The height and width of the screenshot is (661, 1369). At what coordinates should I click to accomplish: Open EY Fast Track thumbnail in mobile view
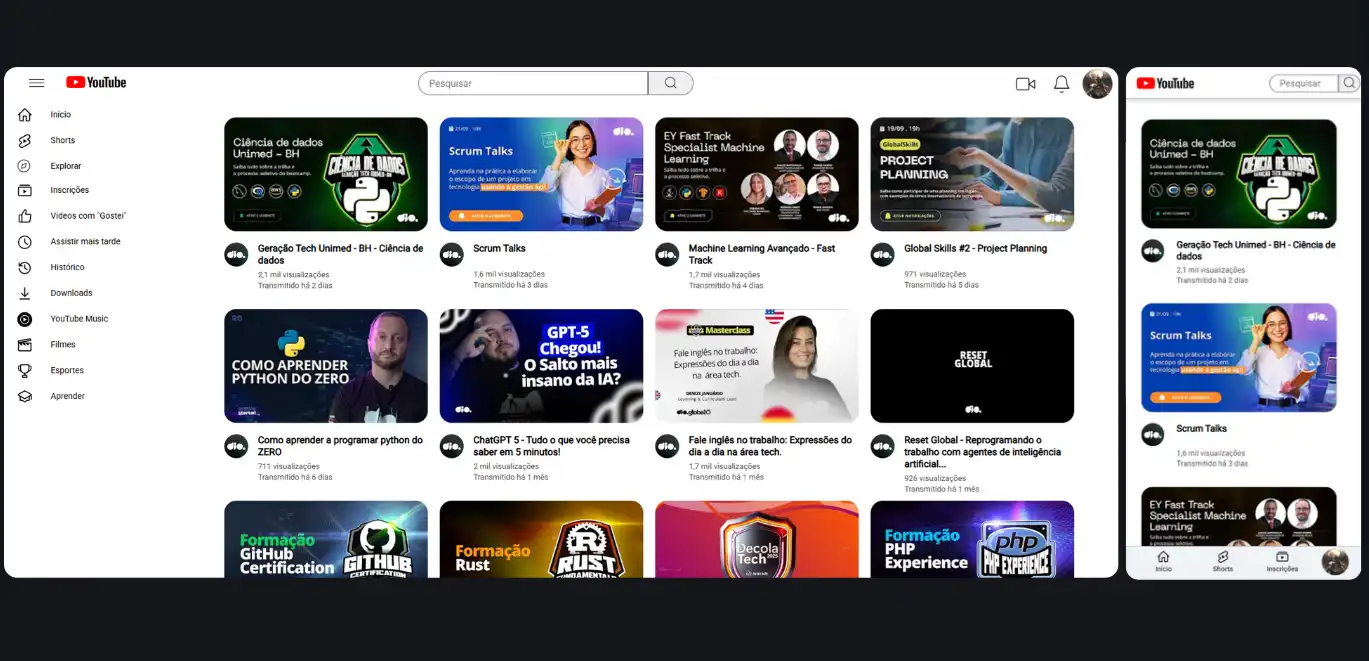1239,516
